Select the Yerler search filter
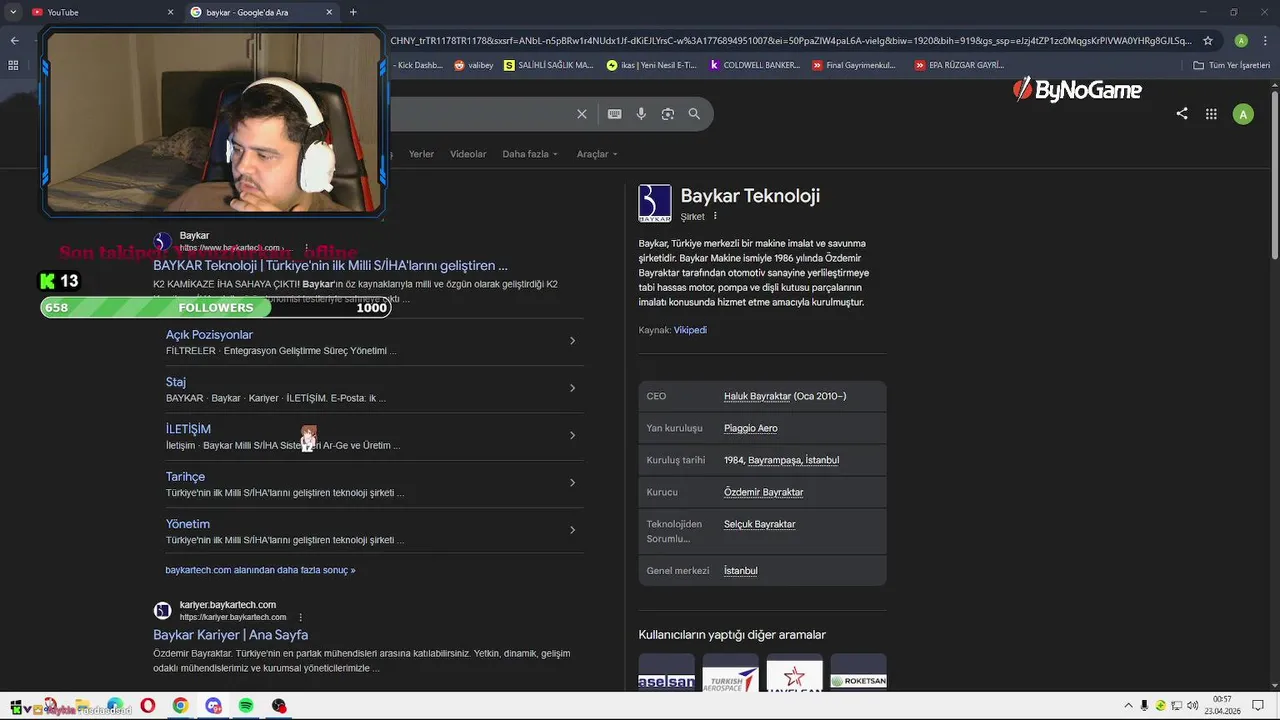Screen dimensions: 1280x720 (x=421, y=154)
